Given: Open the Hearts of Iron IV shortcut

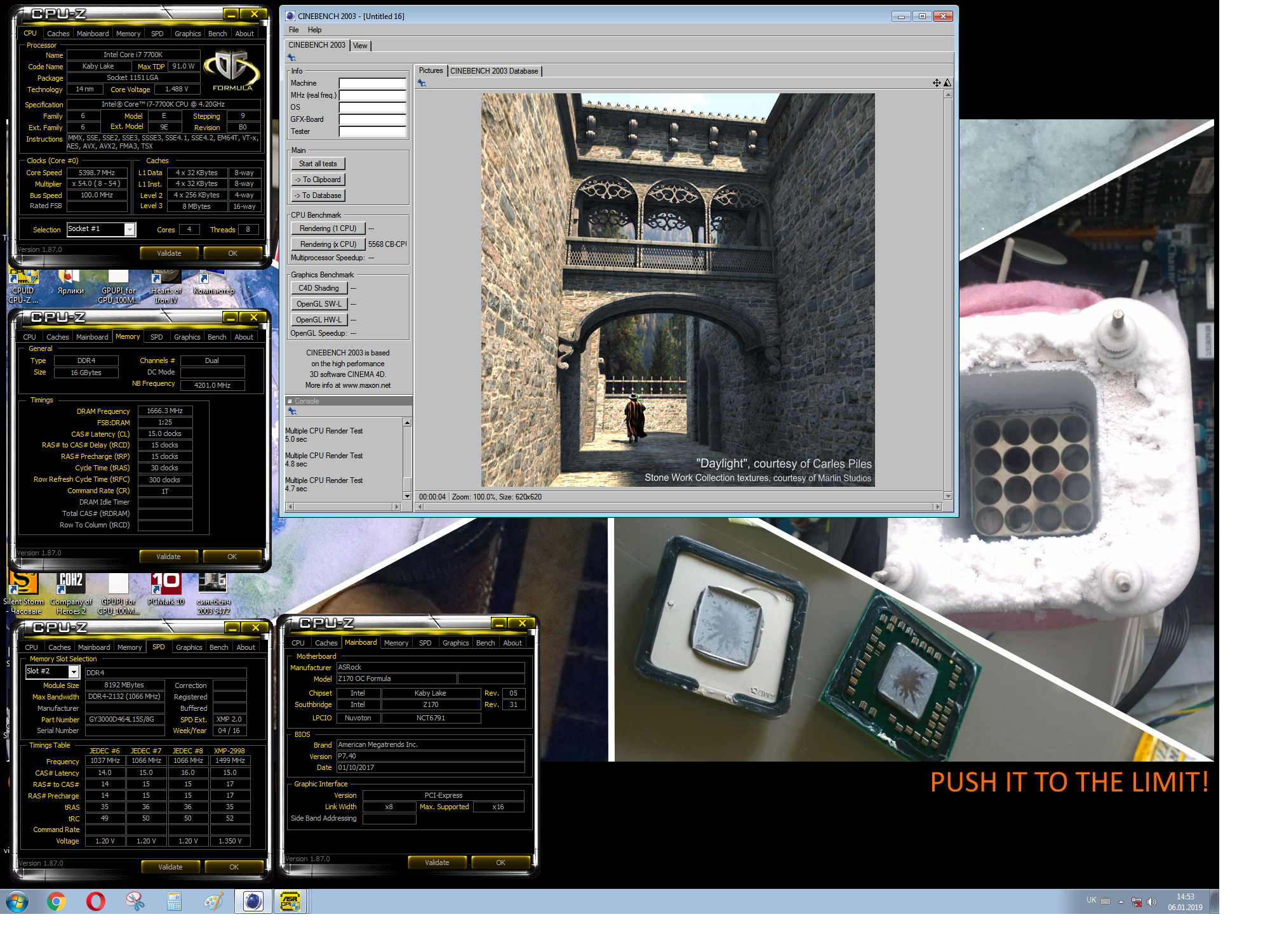Looking at the screenshot, I should 166,286.
